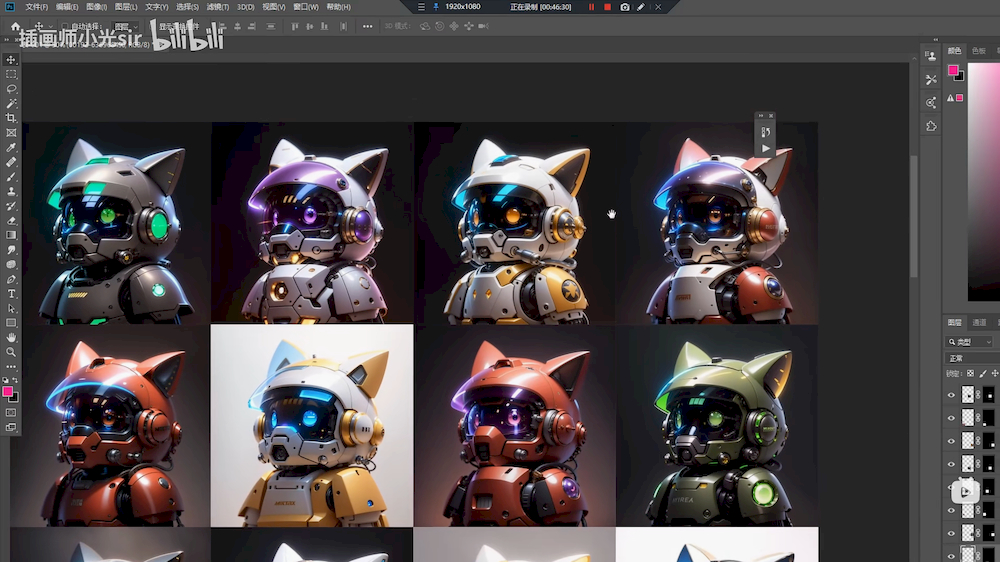Click the foreground color in Color panel
Viewport: 1000px width, 562px height.
(x=953, y=71)
